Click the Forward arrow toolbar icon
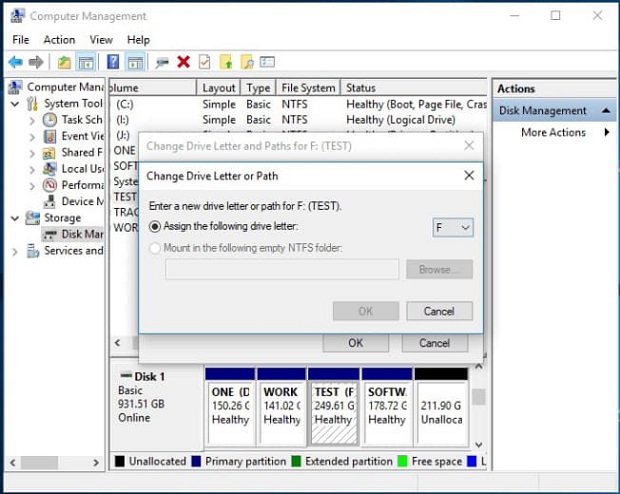This screenshot has height=494, width=620. click(x=36, y=62)
